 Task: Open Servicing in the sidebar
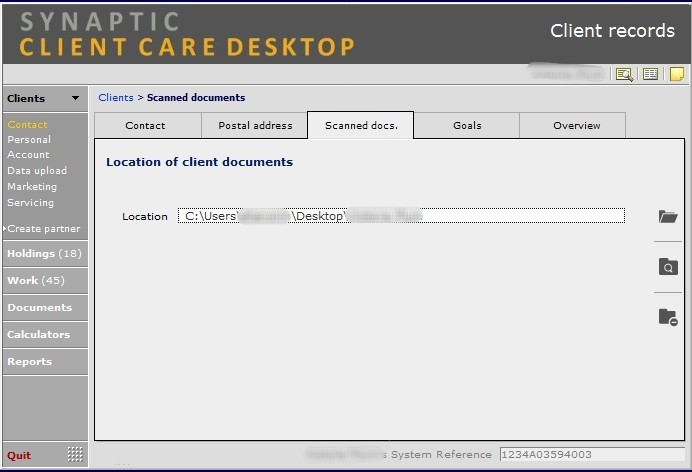pos(30,202)
